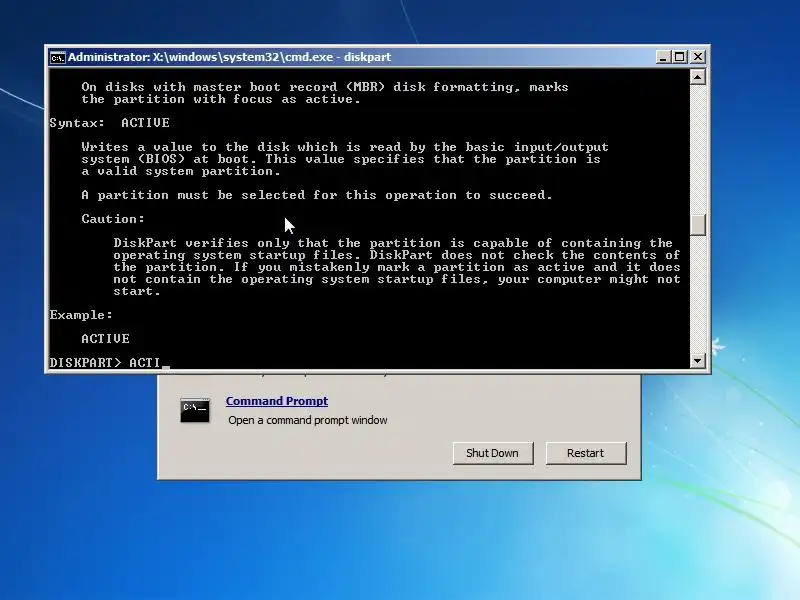Viewport: 800px width, 600px height.
Task: Minimize the diskpart console window
Action: click(663, 57)
